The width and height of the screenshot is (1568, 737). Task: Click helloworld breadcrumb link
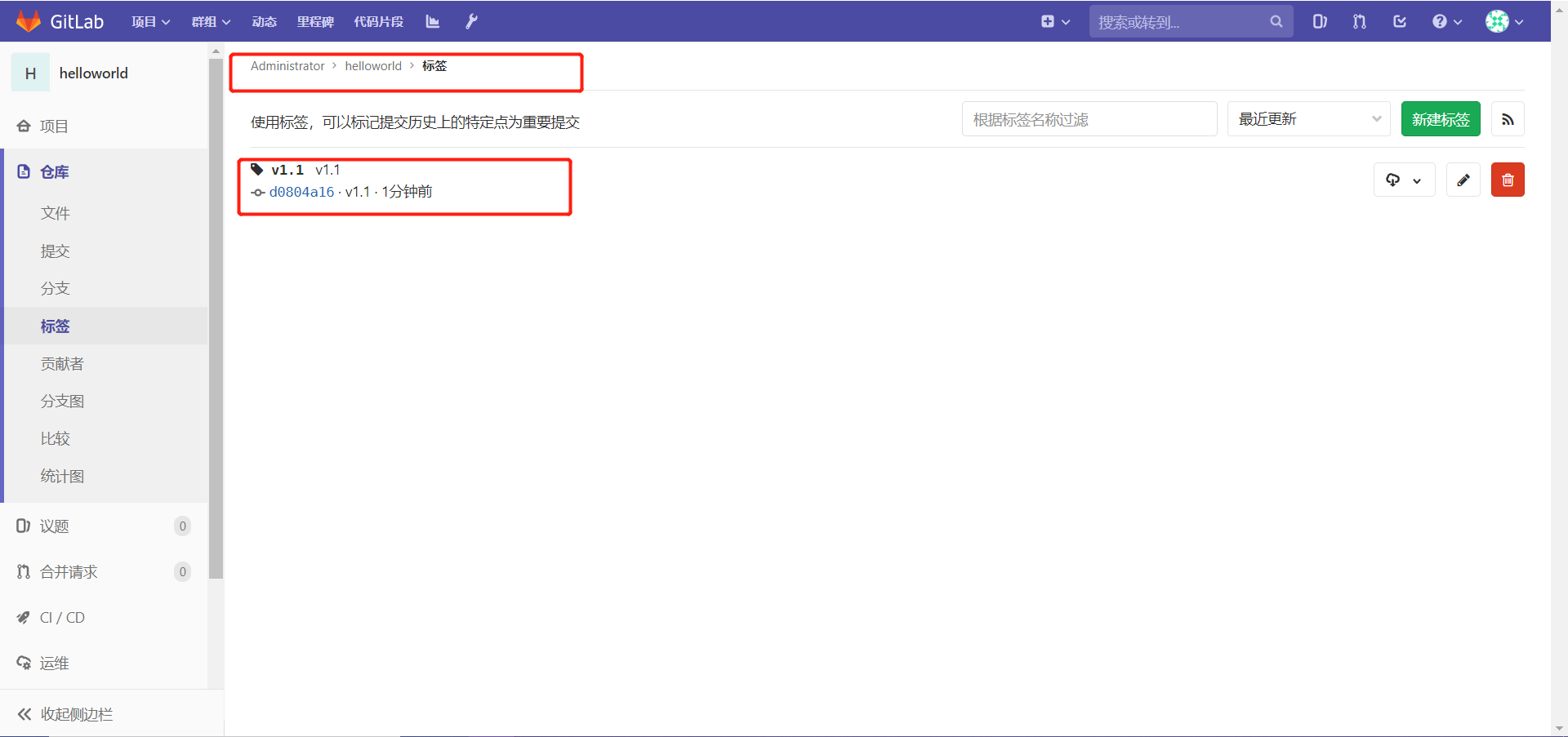[x=373, y=66]
